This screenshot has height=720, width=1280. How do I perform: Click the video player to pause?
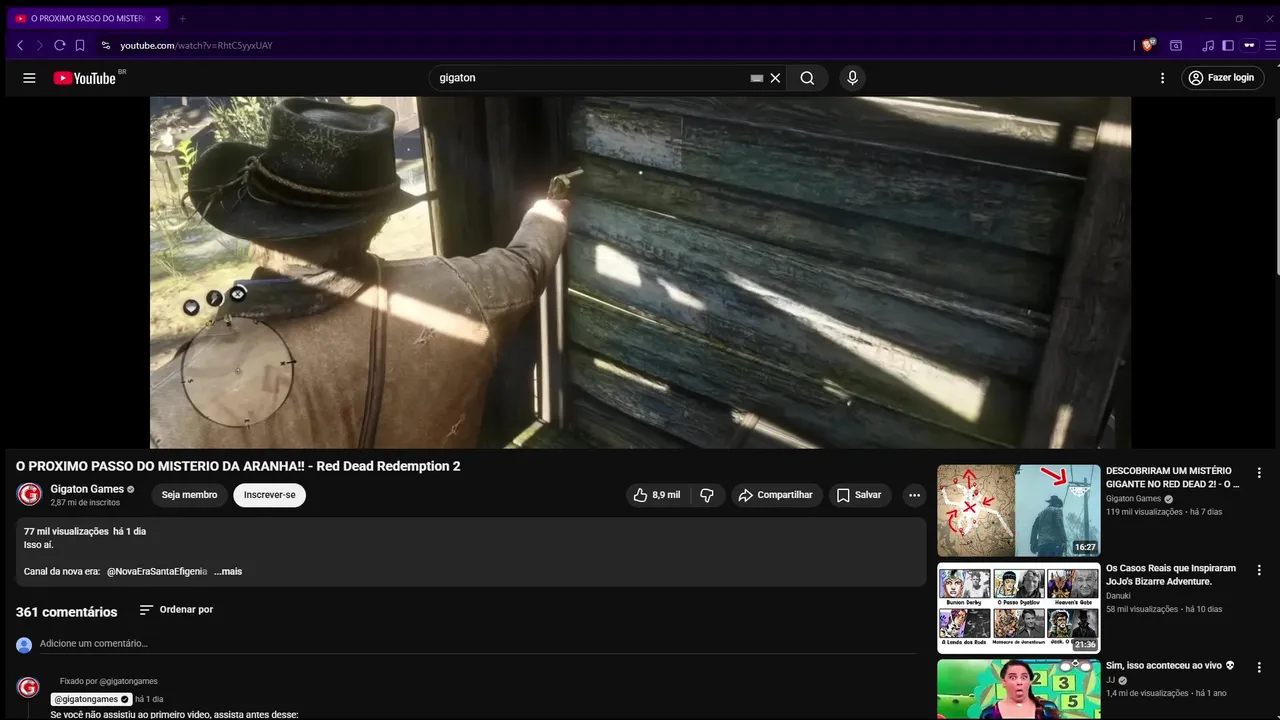tap(640, 272)
